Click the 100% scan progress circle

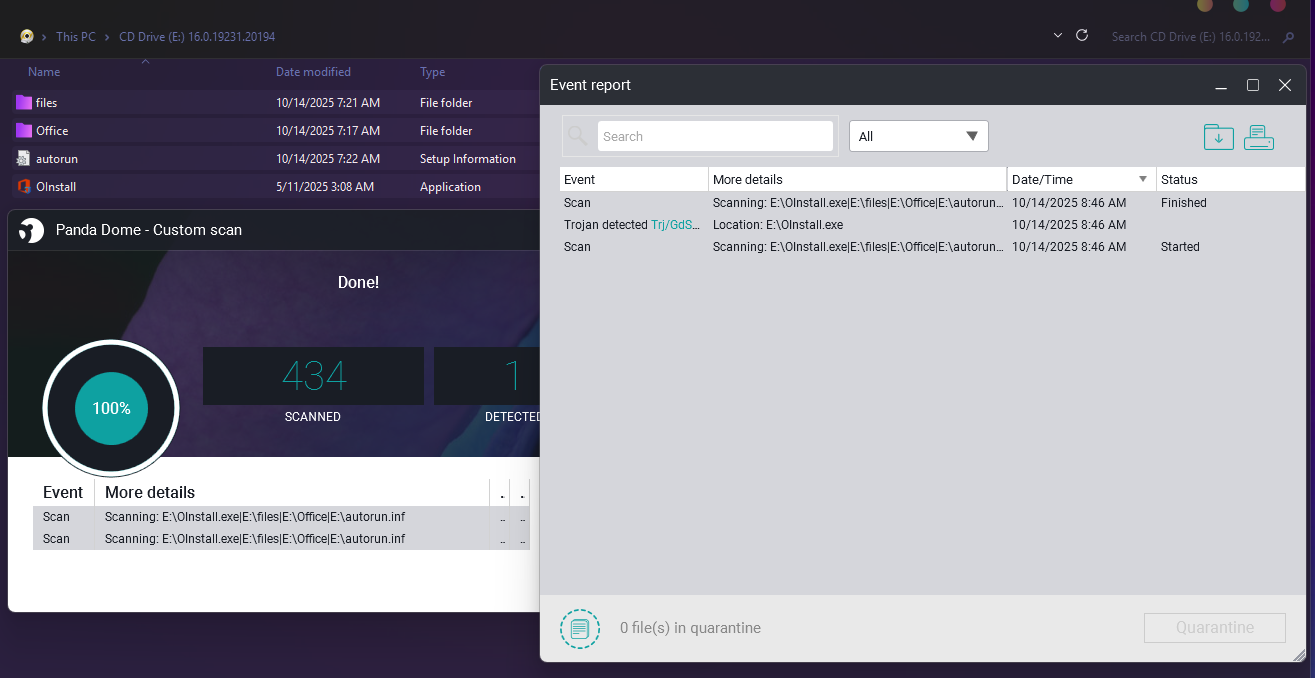click(x=111, y=408)
